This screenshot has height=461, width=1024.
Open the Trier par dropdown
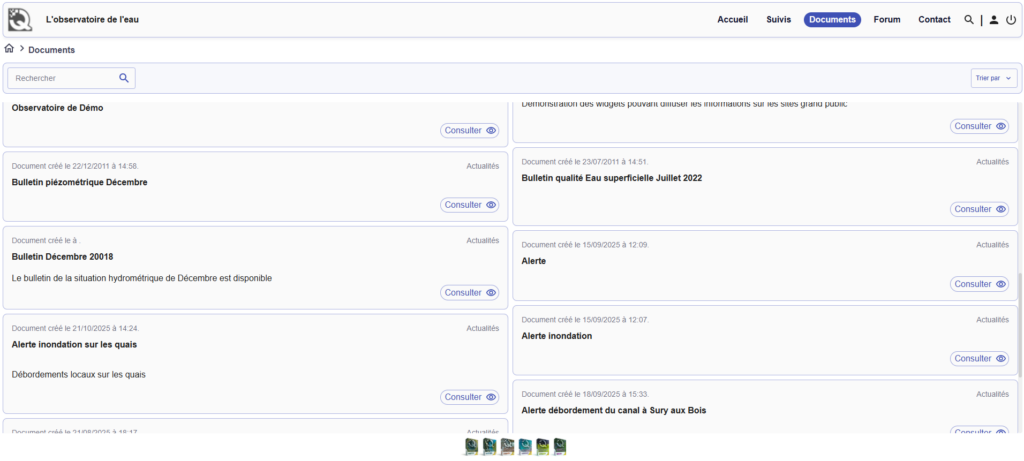[x=994, y=78]
